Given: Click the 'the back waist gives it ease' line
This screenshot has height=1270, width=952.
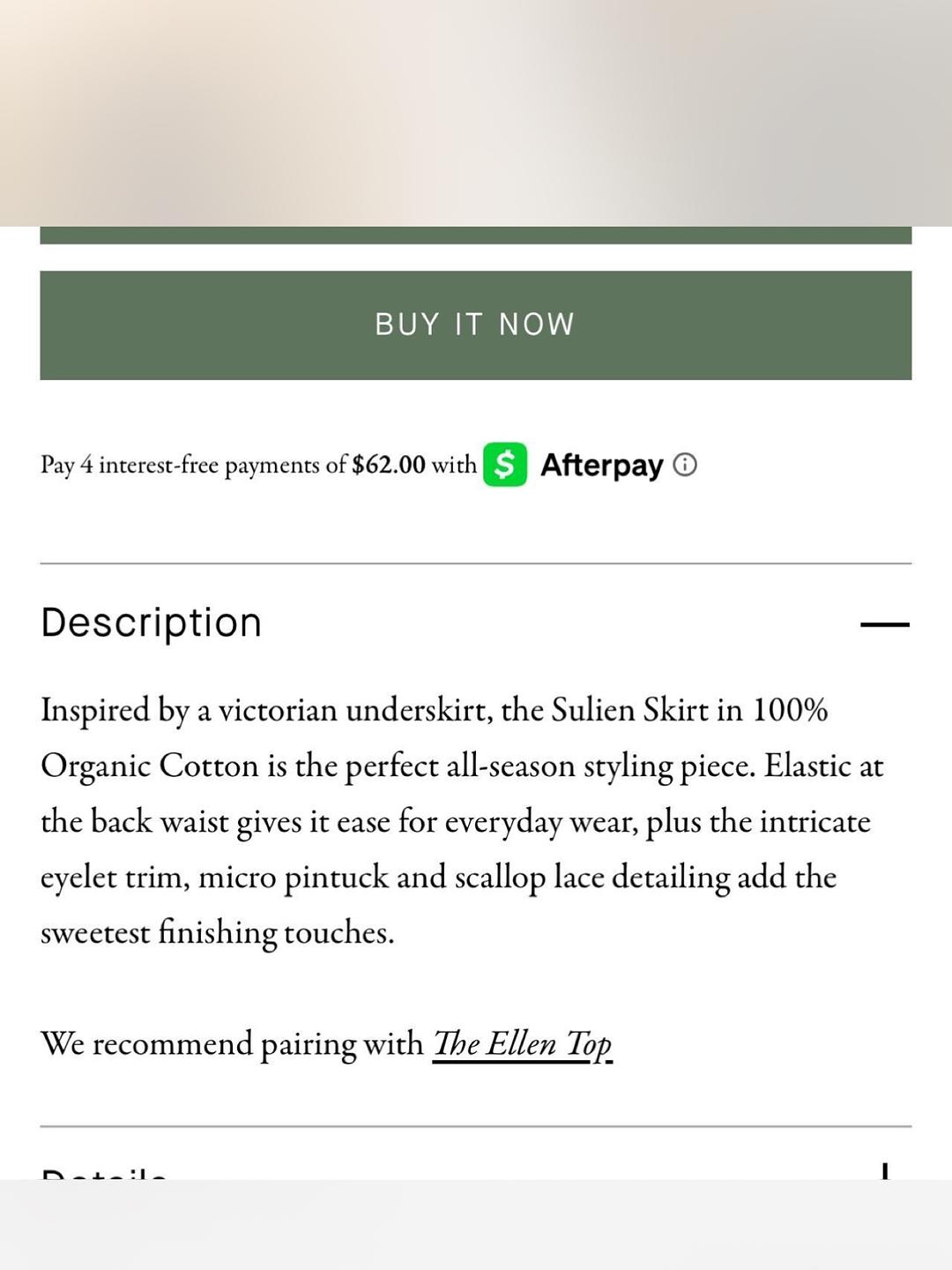Looking at the screenshot, I should pos(455,822).
